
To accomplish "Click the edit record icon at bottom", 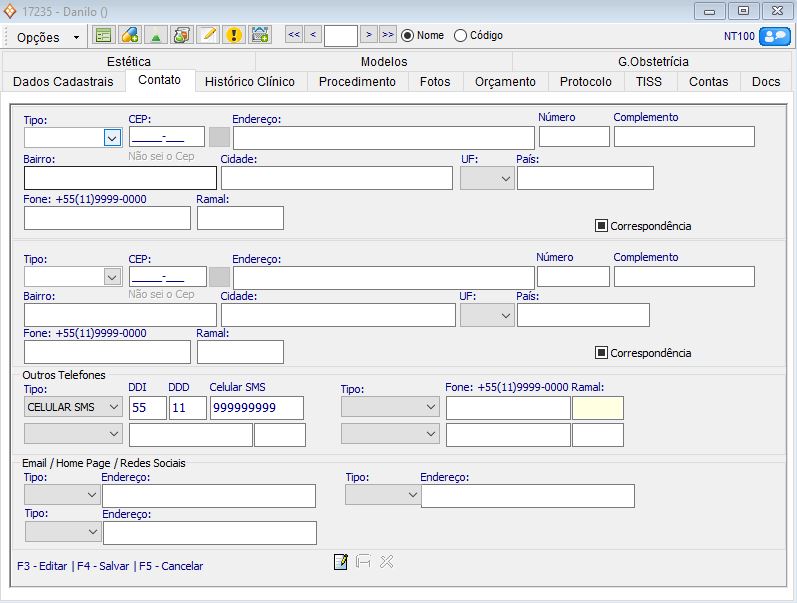I will [341, 562].
